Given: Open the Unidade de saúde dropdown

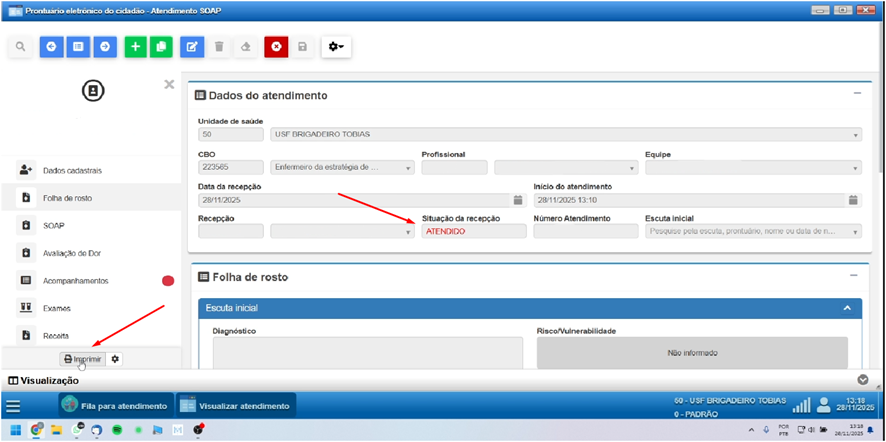Looking at the screenshot, I should click(x=856, y=135).
